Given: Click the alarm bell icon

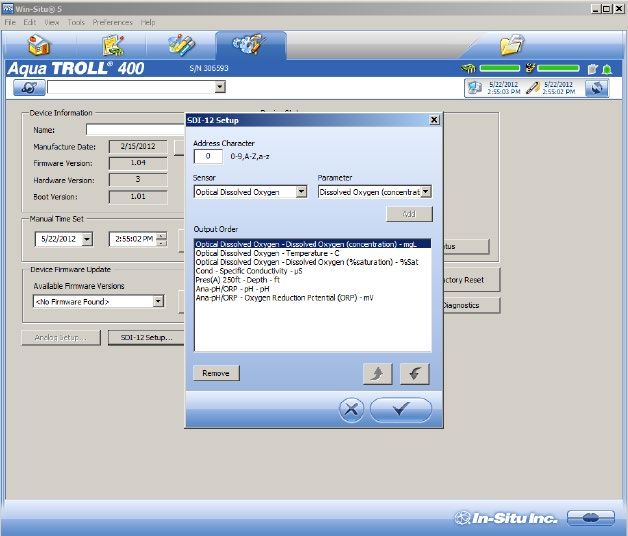Looking at the screenshot, I should (x=607, y=69).
